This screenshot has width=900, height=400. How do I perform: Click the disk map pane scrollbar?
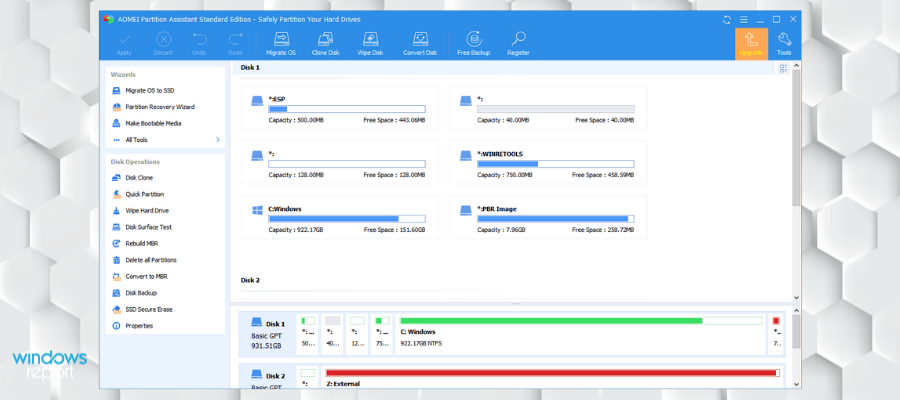(796, 332)
